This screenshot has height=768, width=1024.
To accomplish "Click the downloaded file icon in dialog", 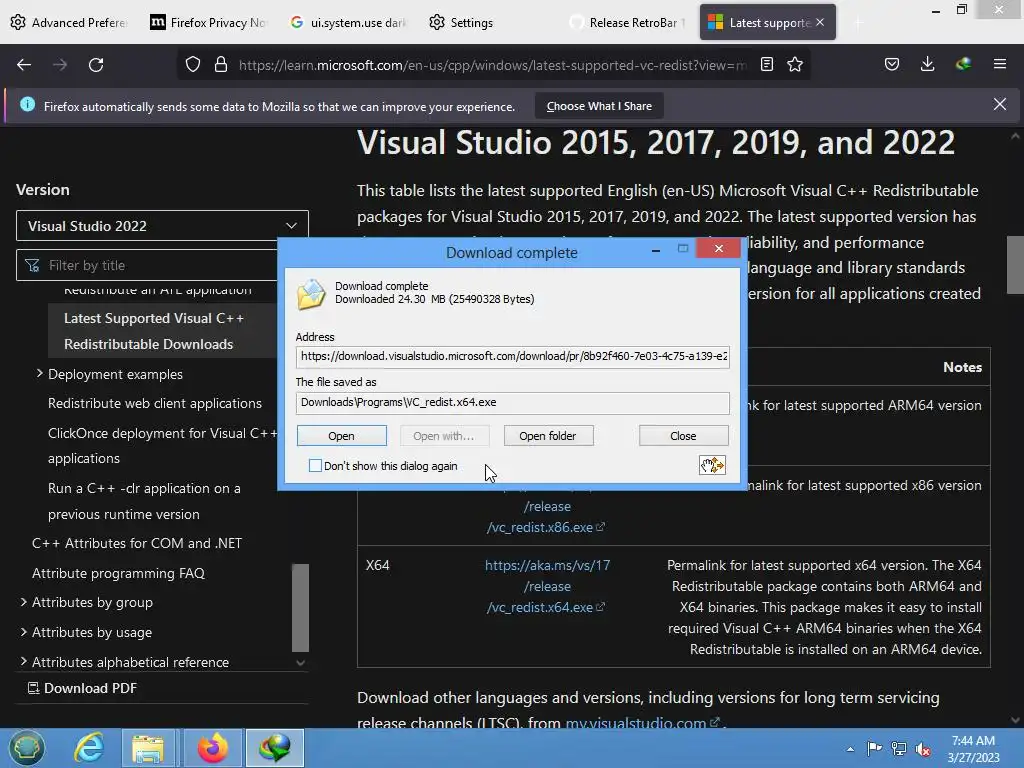I will (x=311, y=294).
